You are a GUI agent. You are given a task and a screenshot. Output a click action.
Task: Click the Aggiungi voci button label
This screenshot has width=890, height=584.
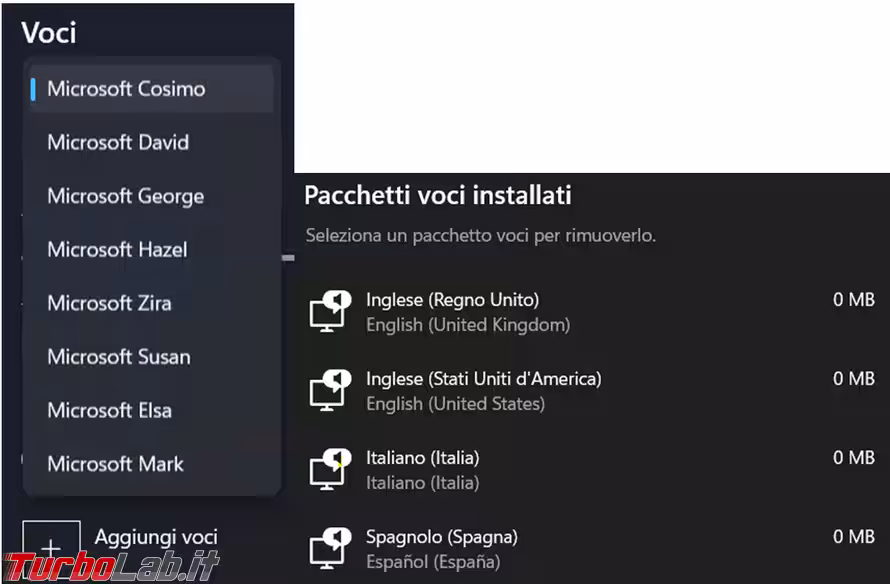point(156,537)
